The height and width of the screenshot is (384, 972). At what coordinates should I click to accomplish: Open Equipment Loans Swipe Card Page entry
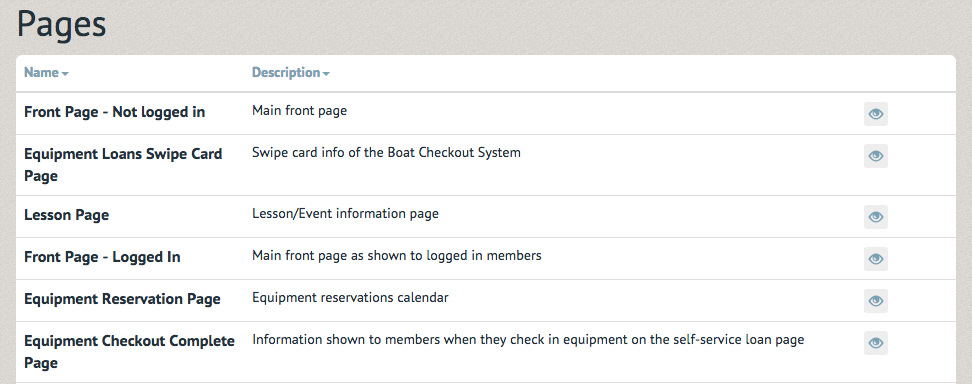(x=123, y=165)
